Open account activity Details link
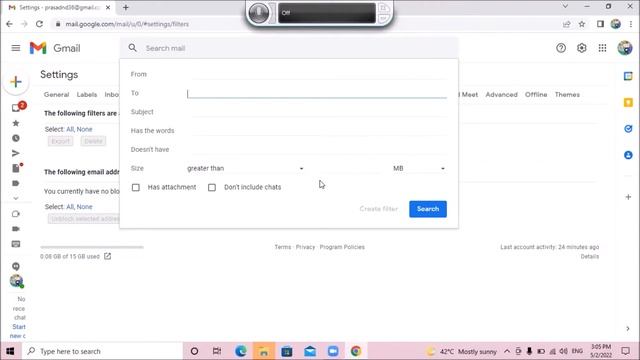640x360 pixels. [589, 257]
